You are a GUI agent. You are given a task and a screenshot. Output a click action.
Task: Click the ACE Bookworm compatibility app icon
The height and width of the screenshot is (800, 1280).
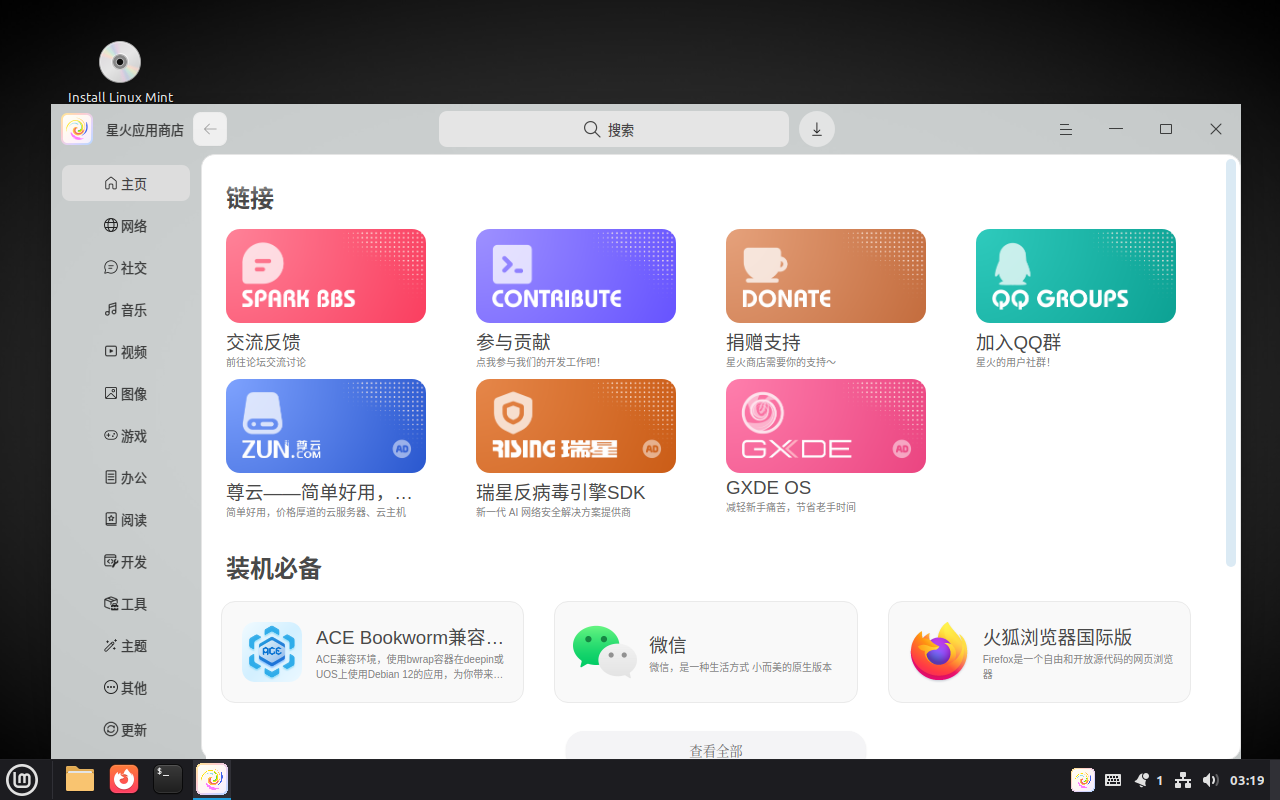coord(272,652)
